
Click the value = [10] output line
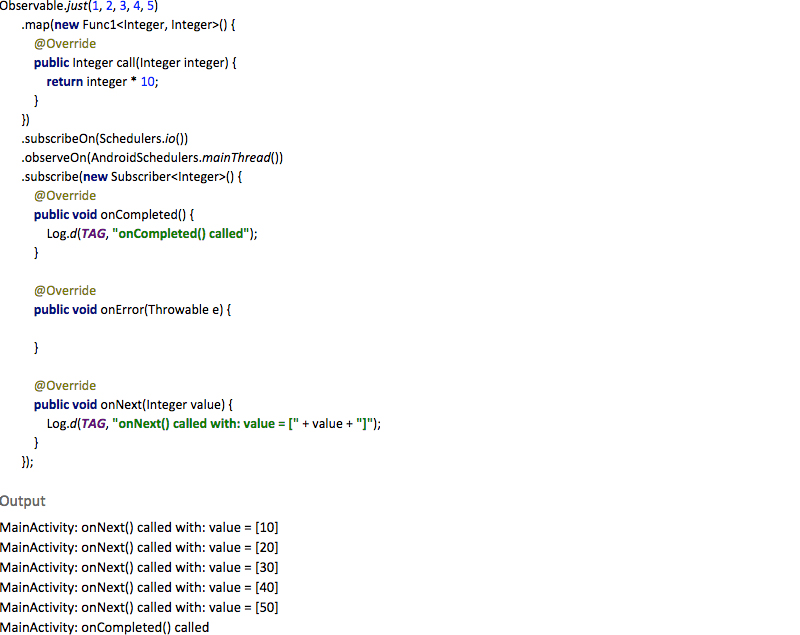click(x=140, y=527)
